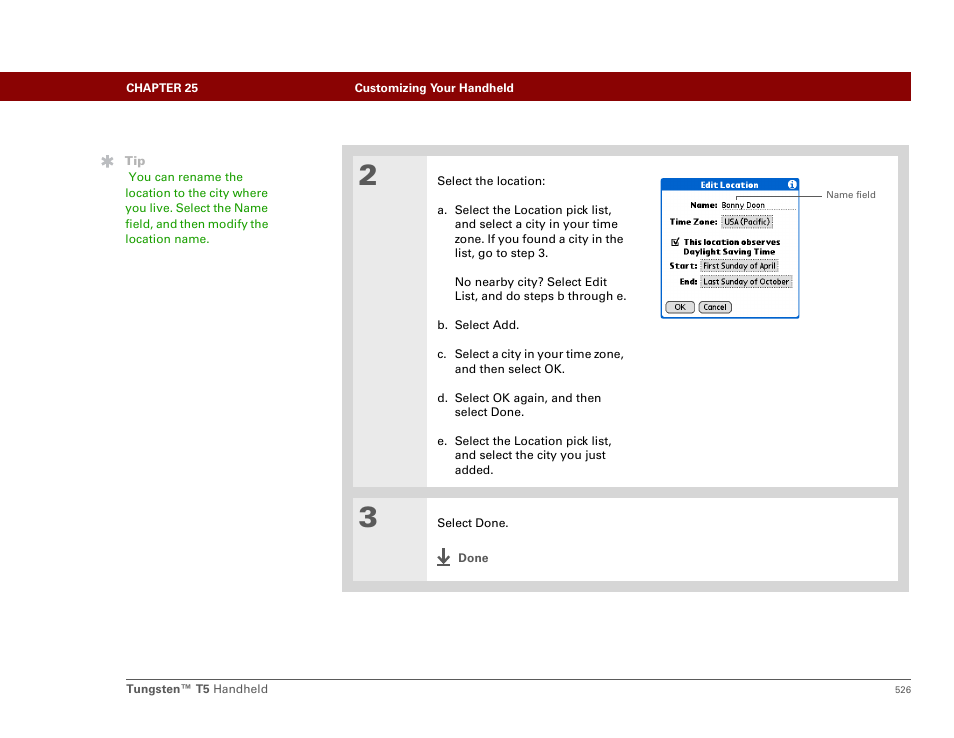Open the Start First Sunday of April selector

[739, 266]
